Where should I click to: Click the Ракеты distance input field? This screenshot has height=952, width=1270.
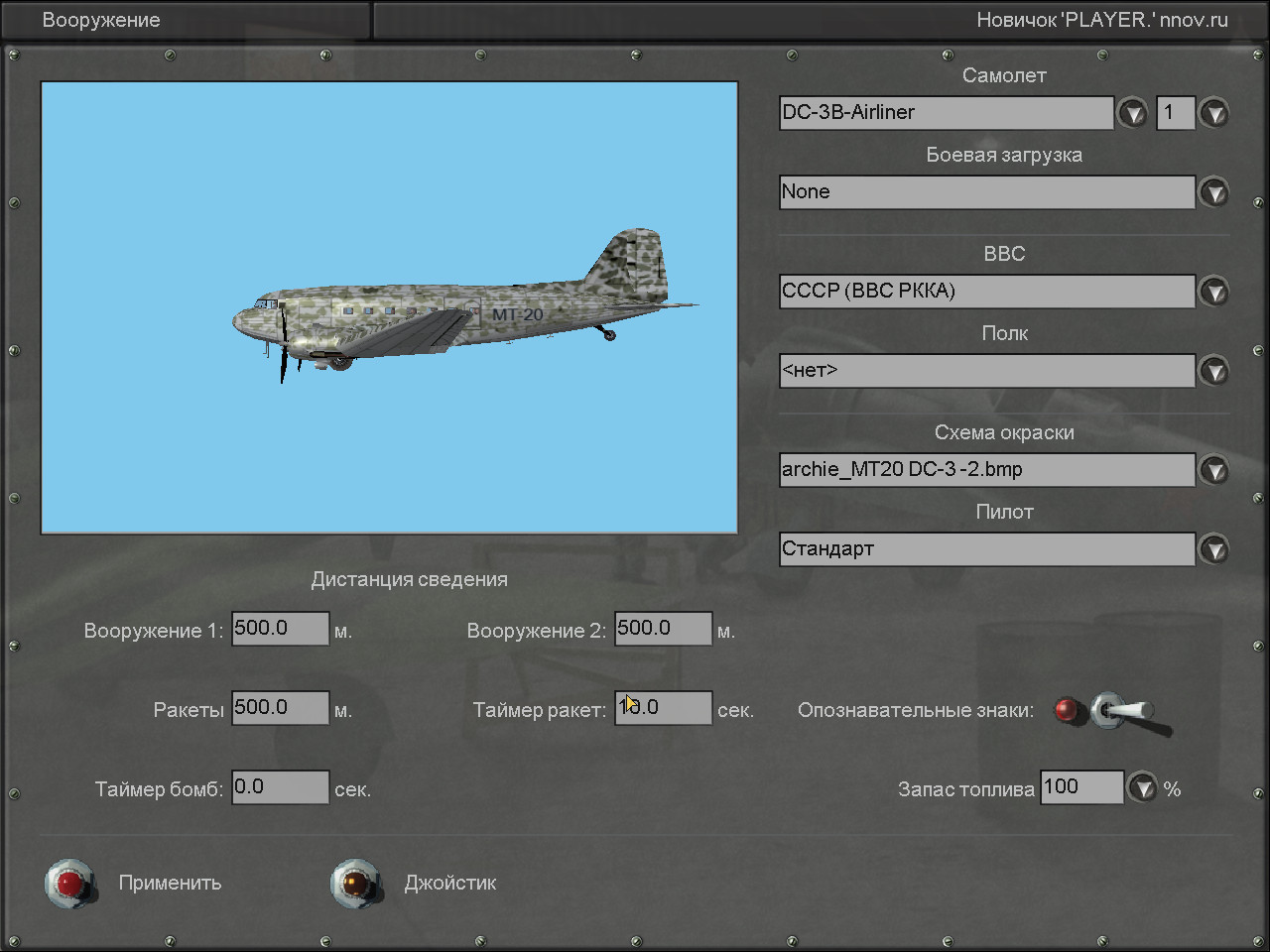click(x=280, y=708)
